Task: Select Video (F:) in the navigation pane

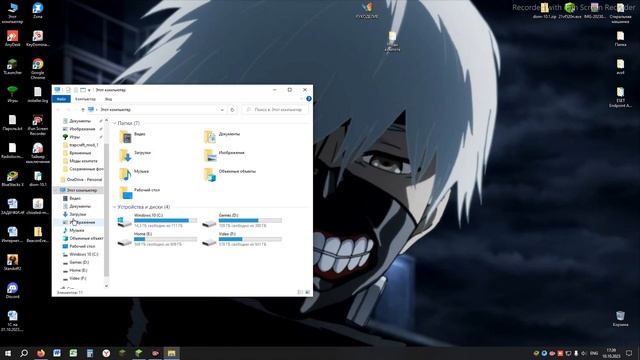Action: tap(75, 278)
